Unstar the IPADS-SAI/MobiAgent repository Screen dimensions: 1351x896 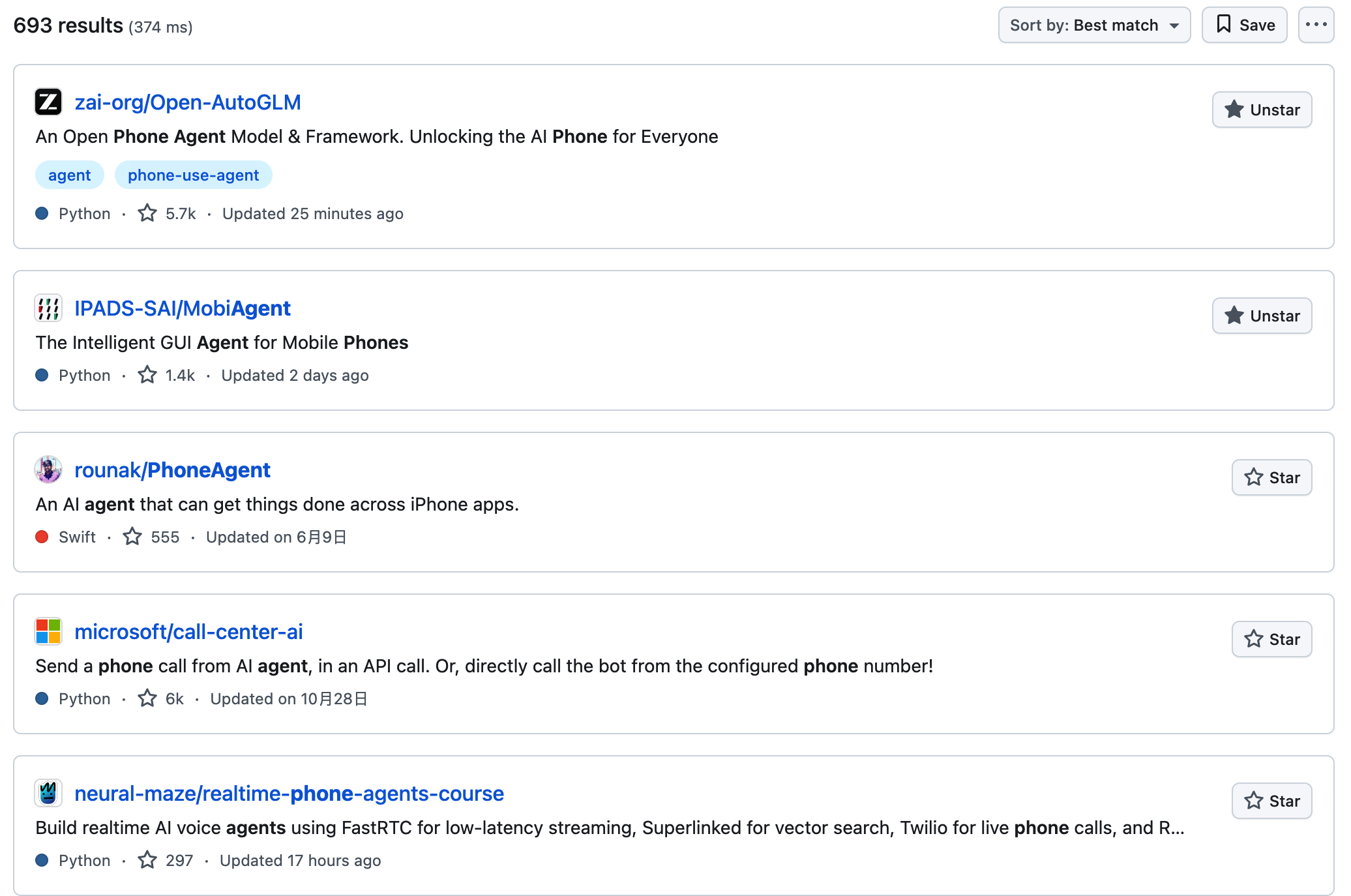coord(1262,316)
